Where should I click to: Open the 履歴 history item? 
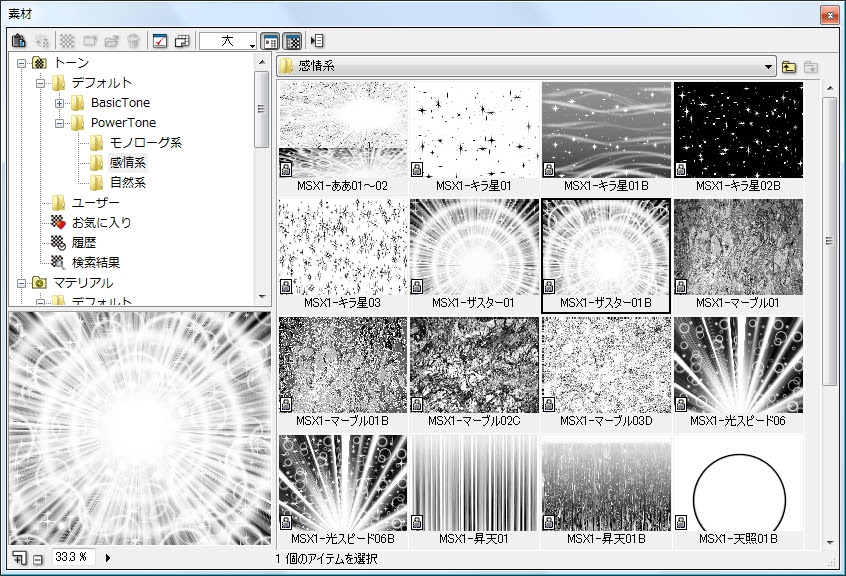84,242
